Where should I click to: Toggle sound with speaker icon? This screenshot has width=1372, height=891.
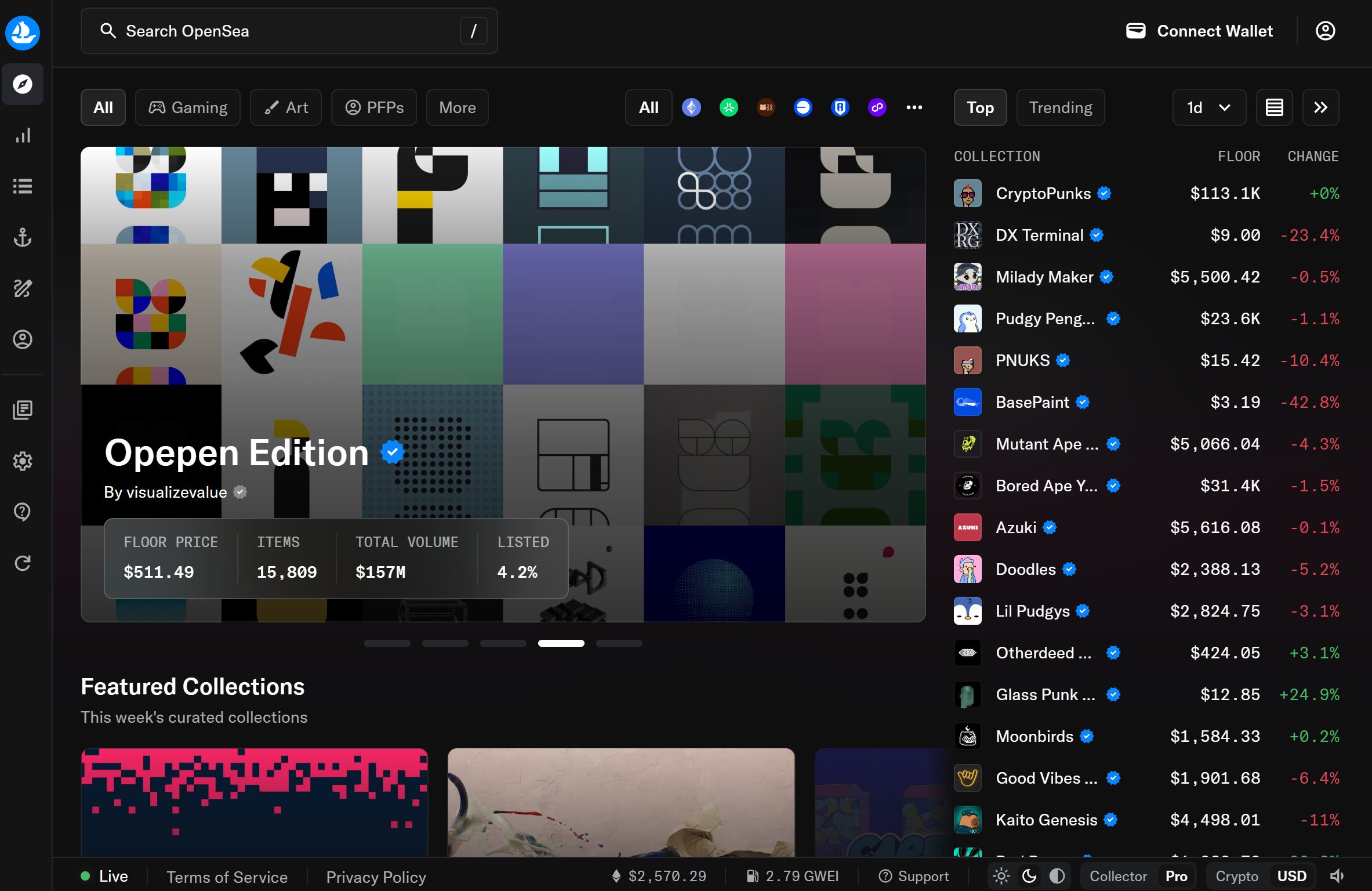[x=1337, y=876]
